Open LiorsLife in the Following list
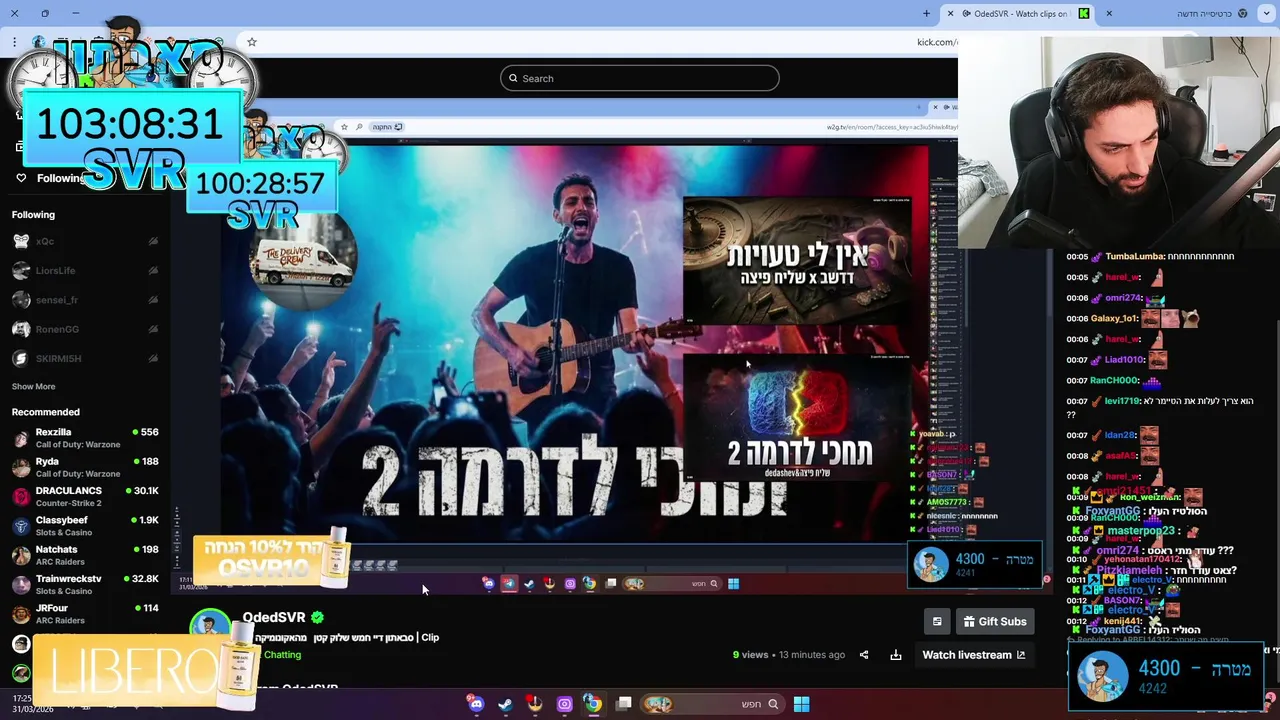This screenshot has width=1280, height=720. click(x=85, y=270)
